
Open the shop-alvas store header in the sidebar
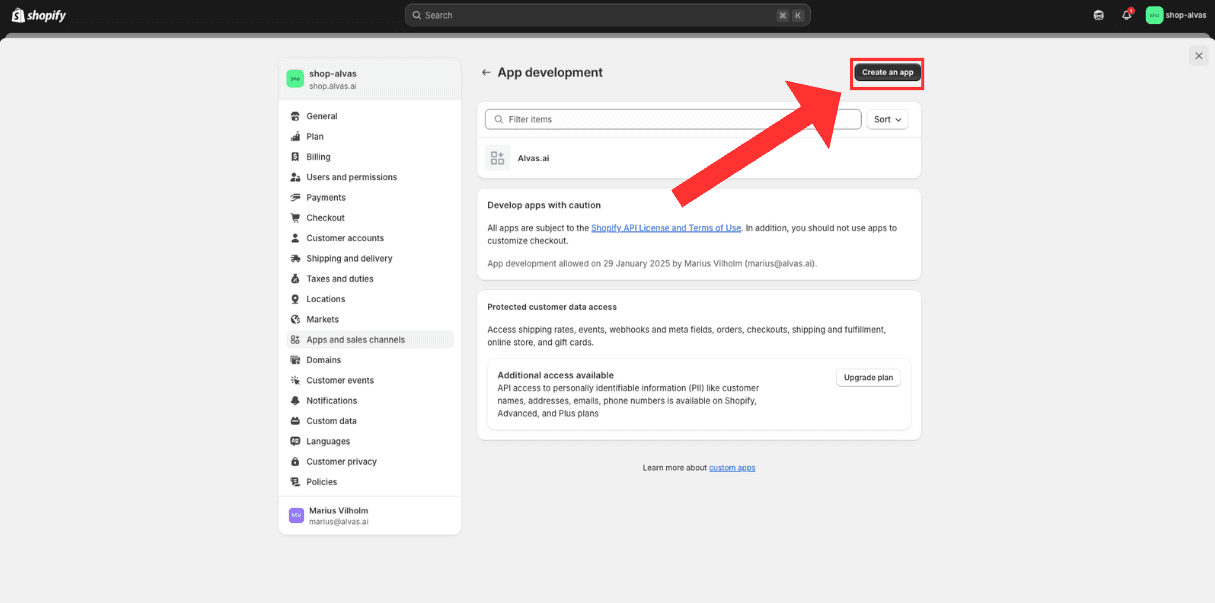[x=370, y=79]
